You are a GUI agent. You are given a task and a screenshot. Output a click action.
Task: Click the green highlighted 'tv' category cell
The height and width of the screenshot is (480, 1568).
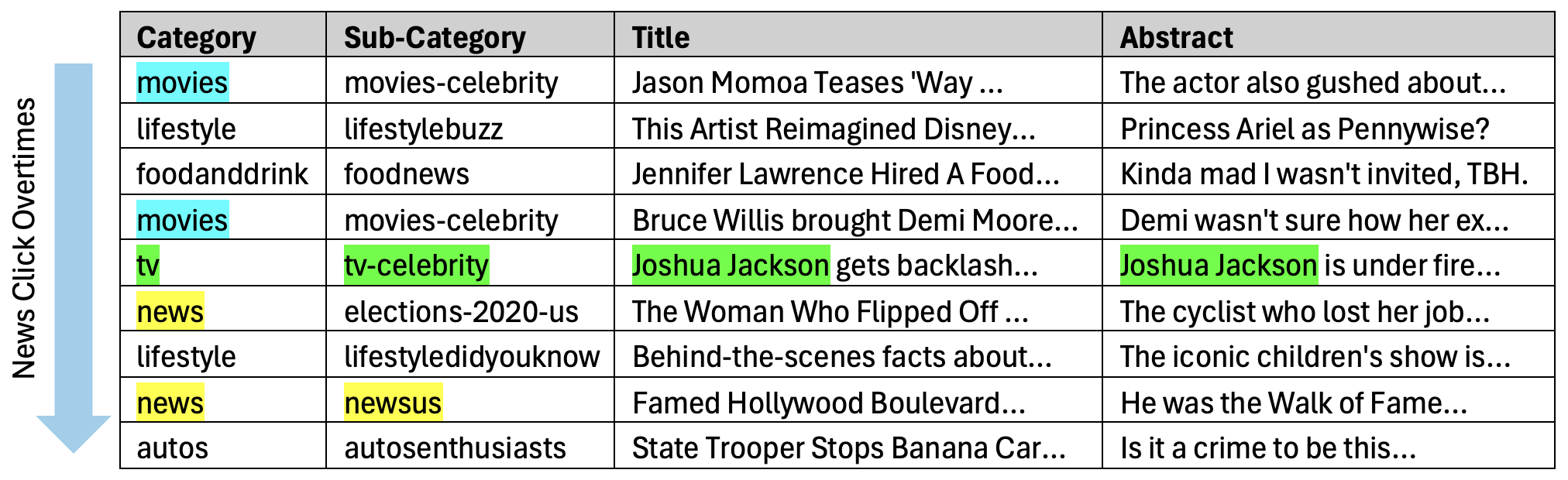pyautogui.click(x=148, y=266)
